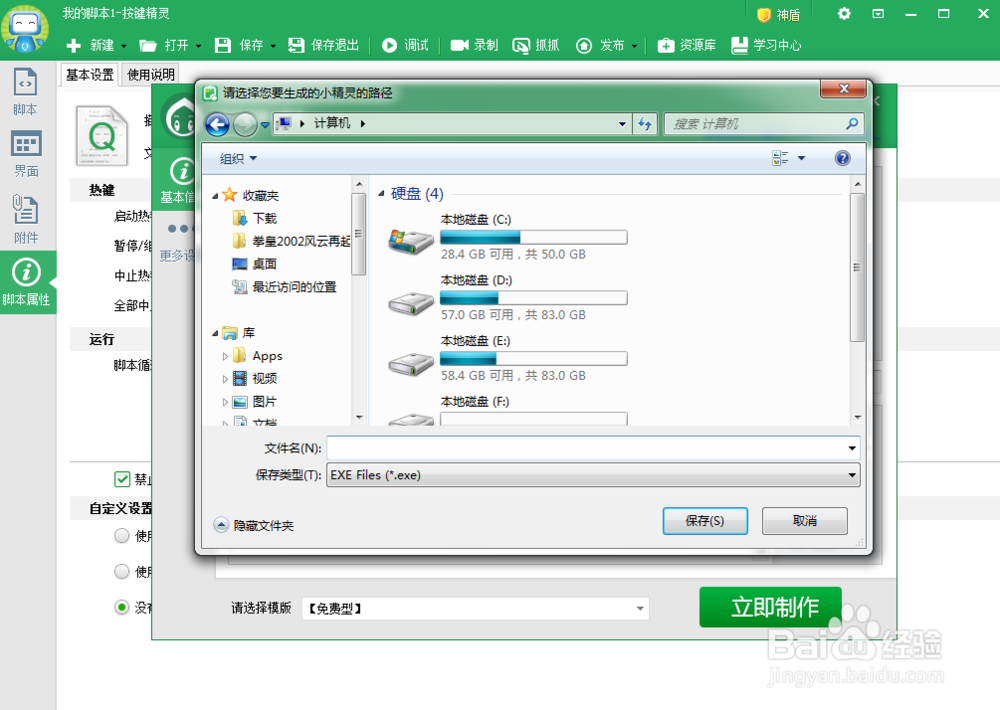Expand the 视频 library node

224,379
